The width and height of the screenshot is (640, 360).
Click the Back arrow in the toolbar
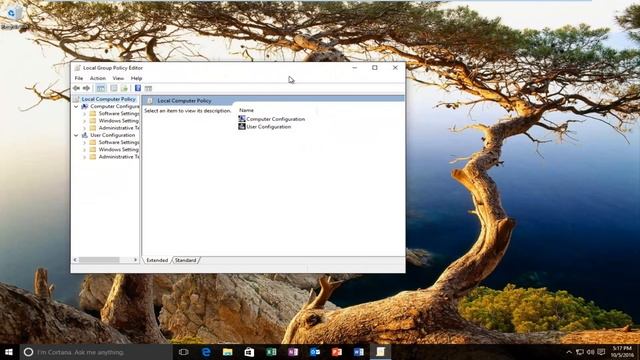76,88
